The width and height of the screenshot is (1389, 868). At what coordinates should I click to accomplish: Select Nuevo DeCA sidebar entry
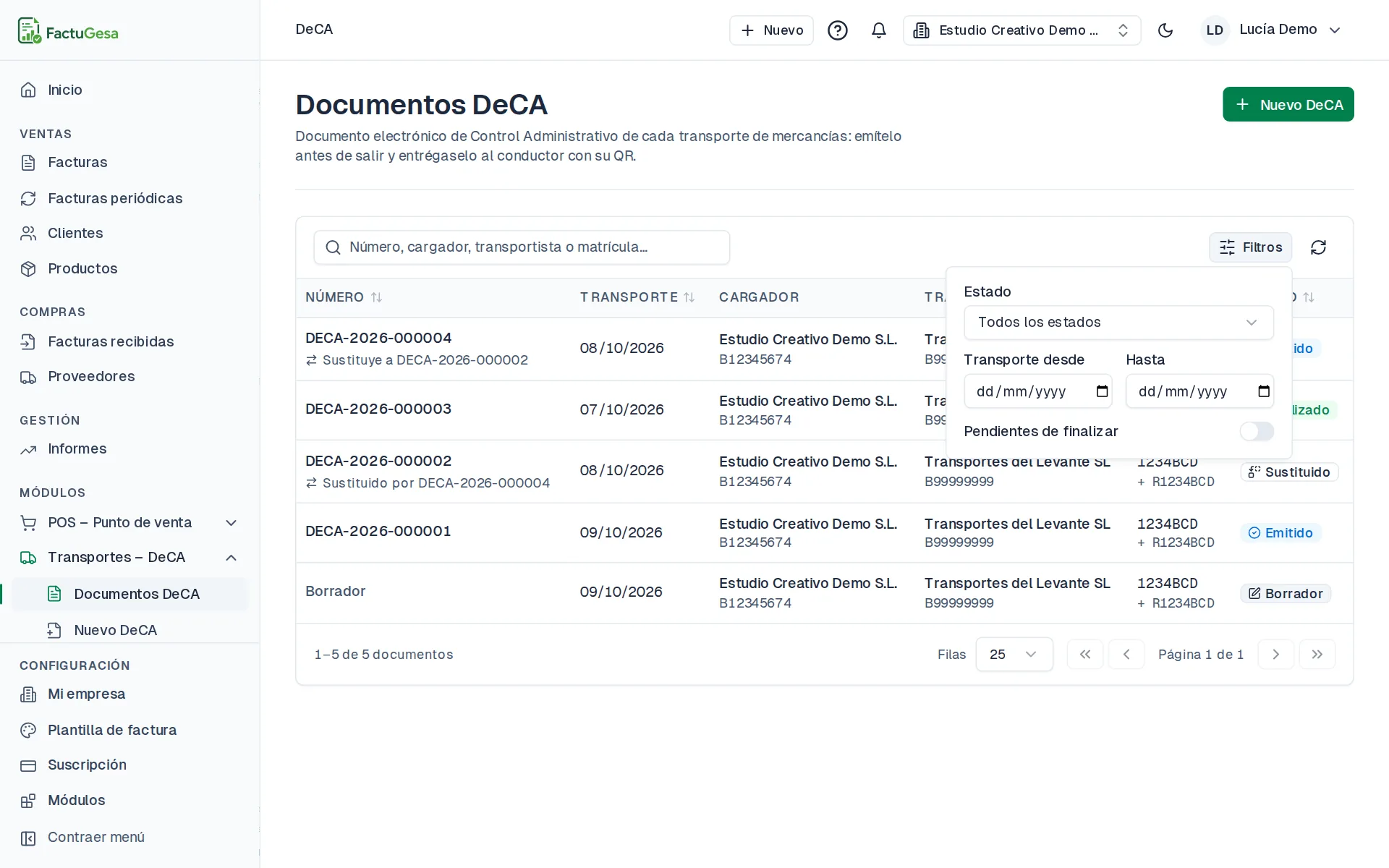pyautogui.click(x=130, y=630)
